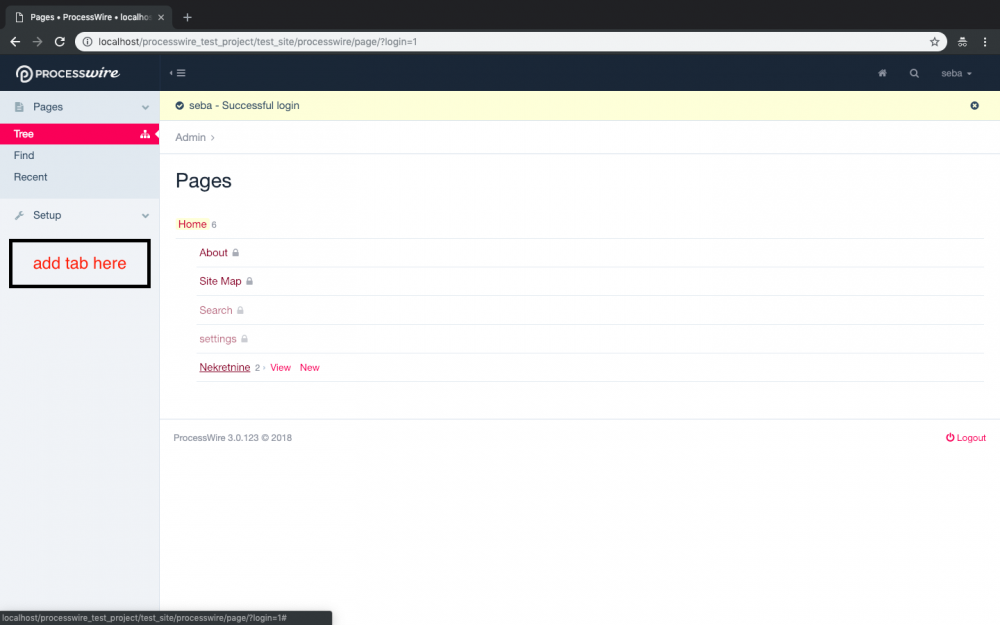The width and height of the screenshot is (1000, 625).
Task: Open admin search with the magnifier icon
Action: click(915, 72)
